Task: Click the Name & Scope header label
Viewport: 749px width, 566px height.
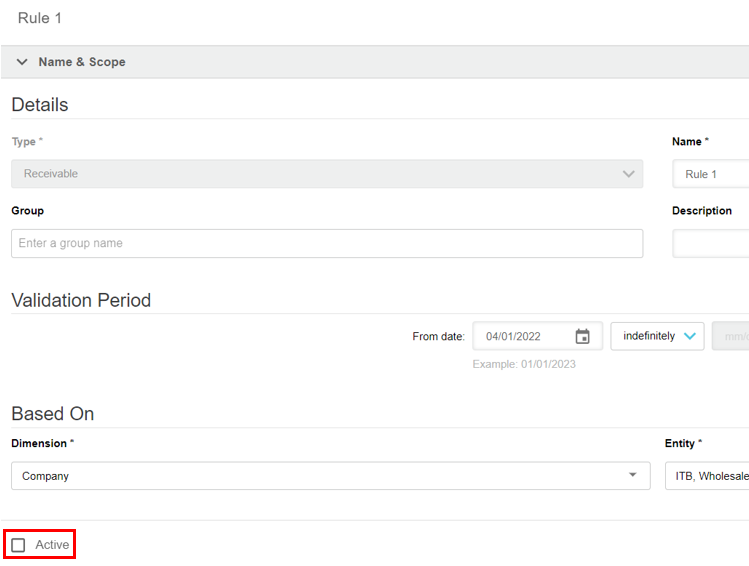Action: [x=82, y=62]
